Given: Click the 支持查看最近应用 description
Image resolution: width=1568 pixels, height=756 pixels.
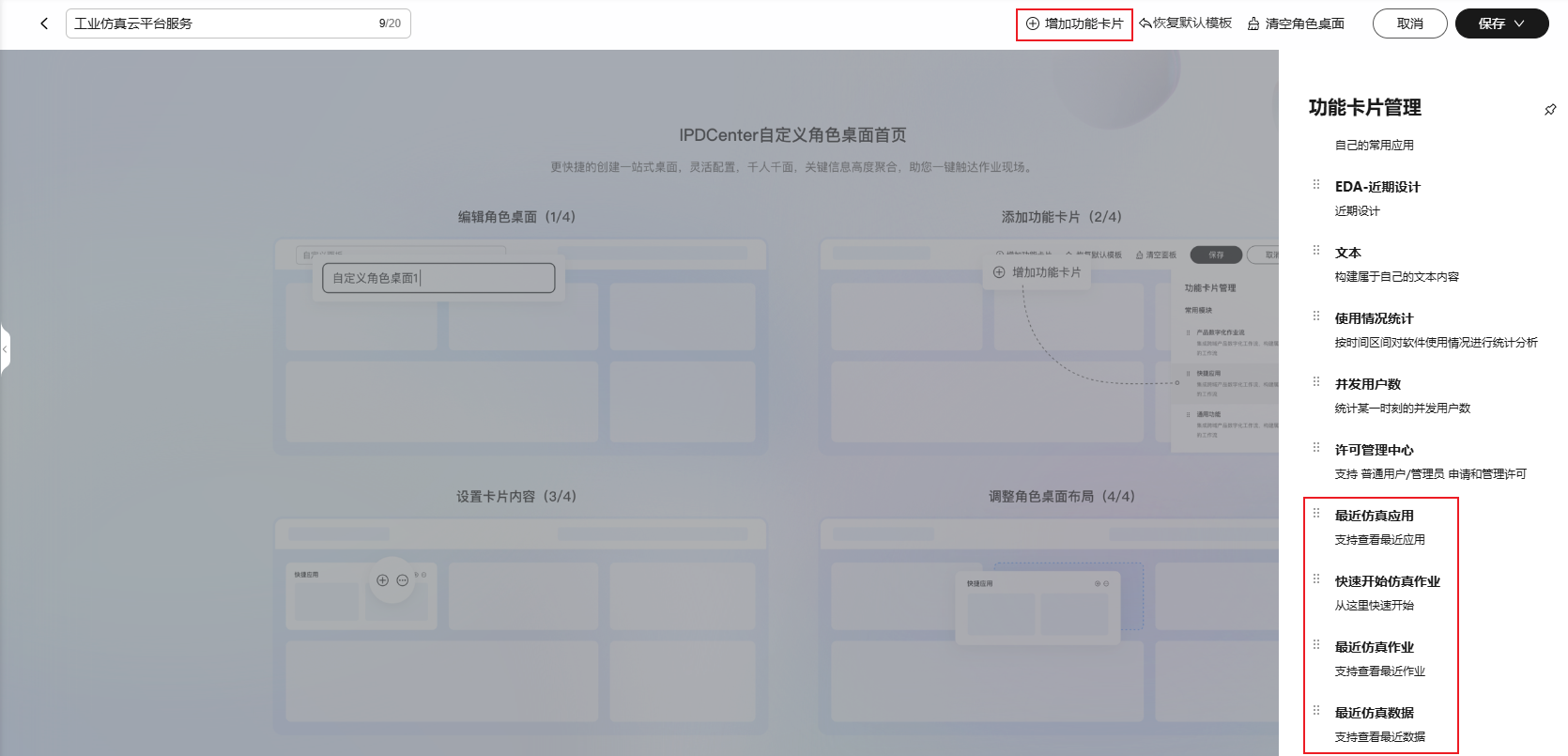Looking at the screenshot, I should click(x=1379, y=540).
